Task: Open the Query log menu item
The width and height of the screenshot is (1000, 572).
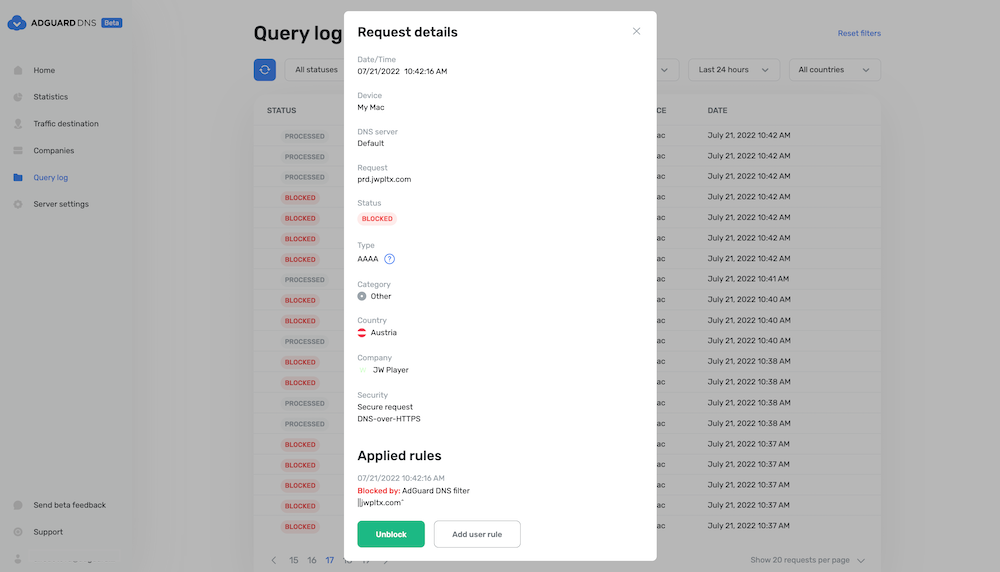Action: pos(50,177)
